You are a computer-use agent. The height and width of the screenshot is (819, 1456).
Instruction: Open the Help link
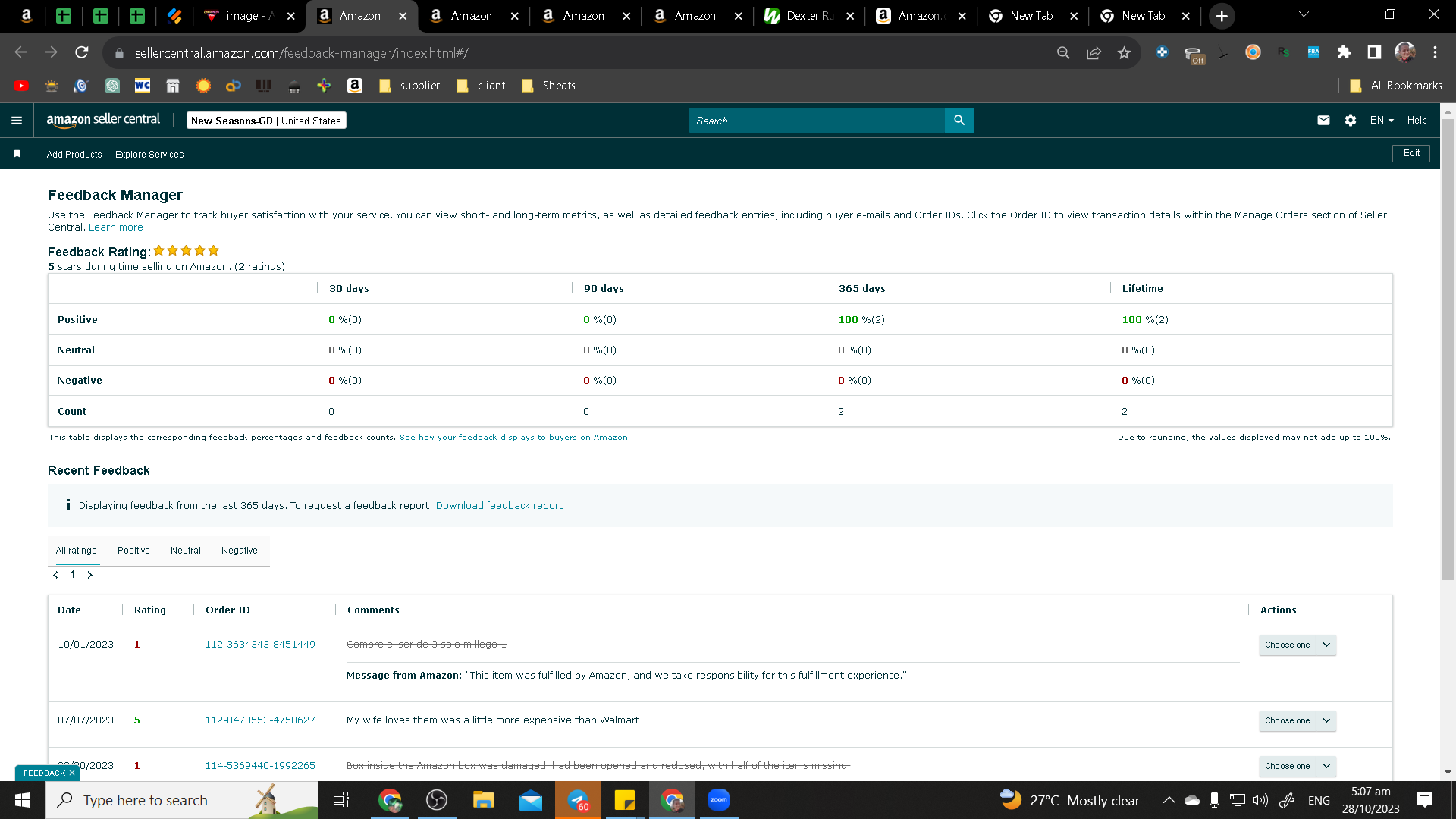[x=1417, y=120]
